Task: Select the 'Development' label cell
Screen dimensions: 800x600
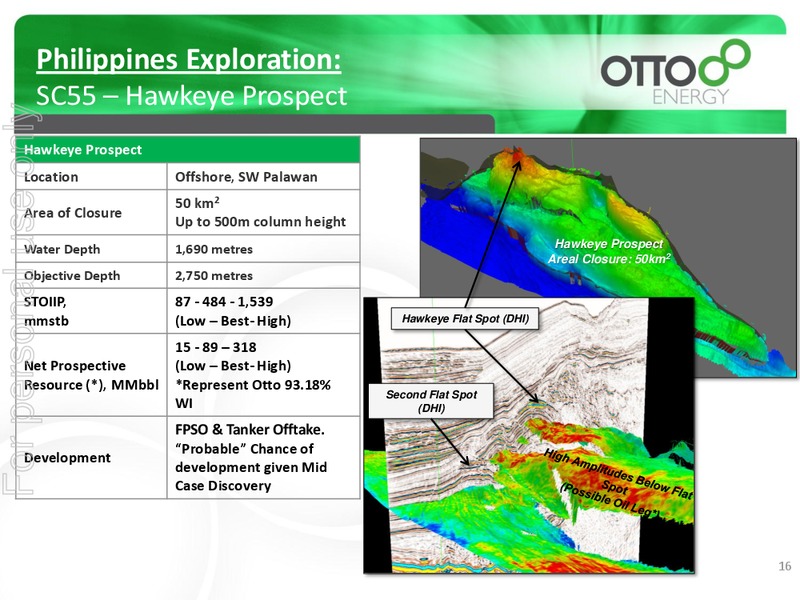Action: [91, 458]
